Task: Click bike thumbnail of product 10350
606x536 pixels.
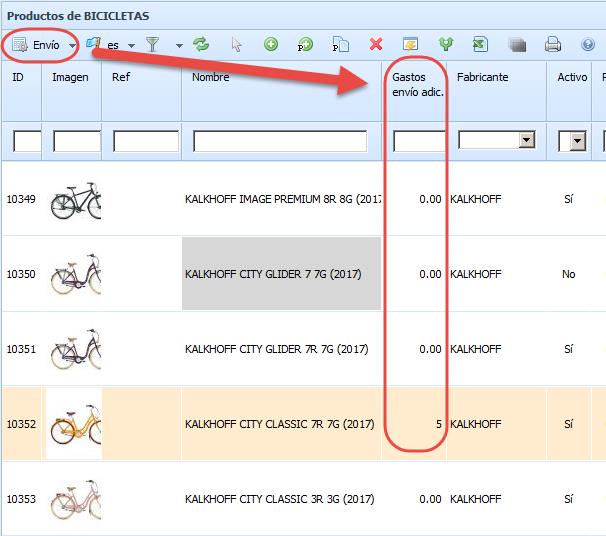Action: (x=76, y=274)
